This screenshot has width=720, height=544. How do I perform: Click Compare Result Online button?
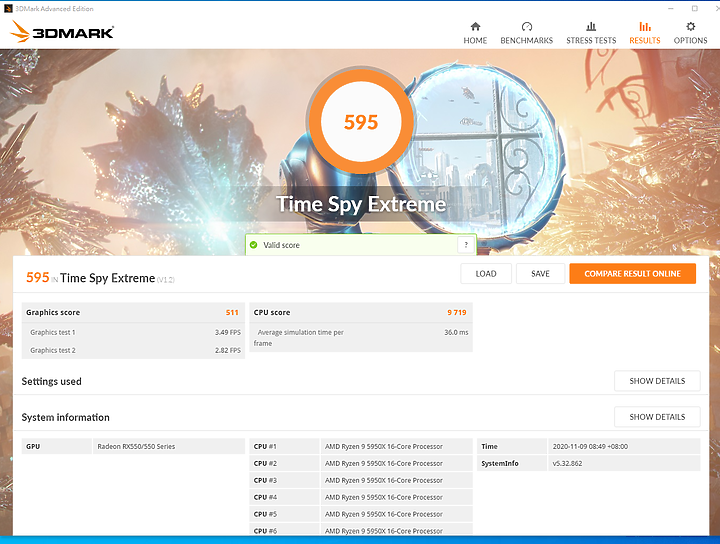pyautogui.click(x=632, y=274)
